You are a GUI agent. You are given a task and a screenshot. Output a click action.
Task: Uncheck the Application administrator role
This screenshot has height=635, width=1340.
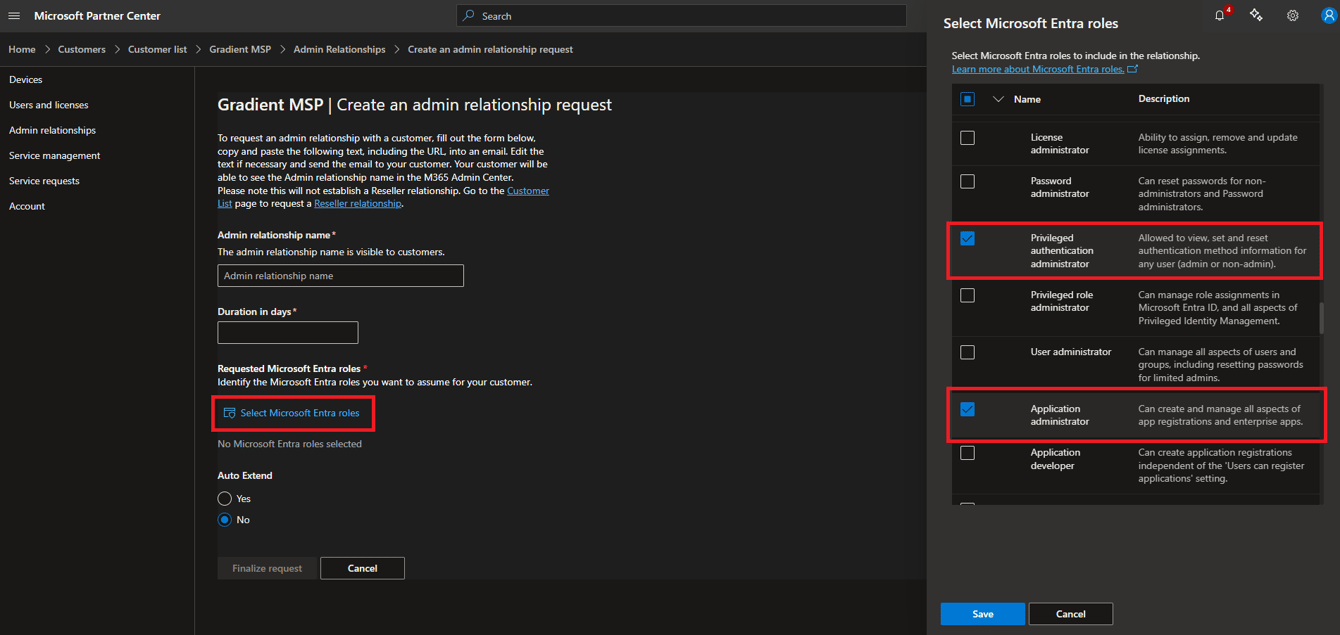tap(967, 408)
